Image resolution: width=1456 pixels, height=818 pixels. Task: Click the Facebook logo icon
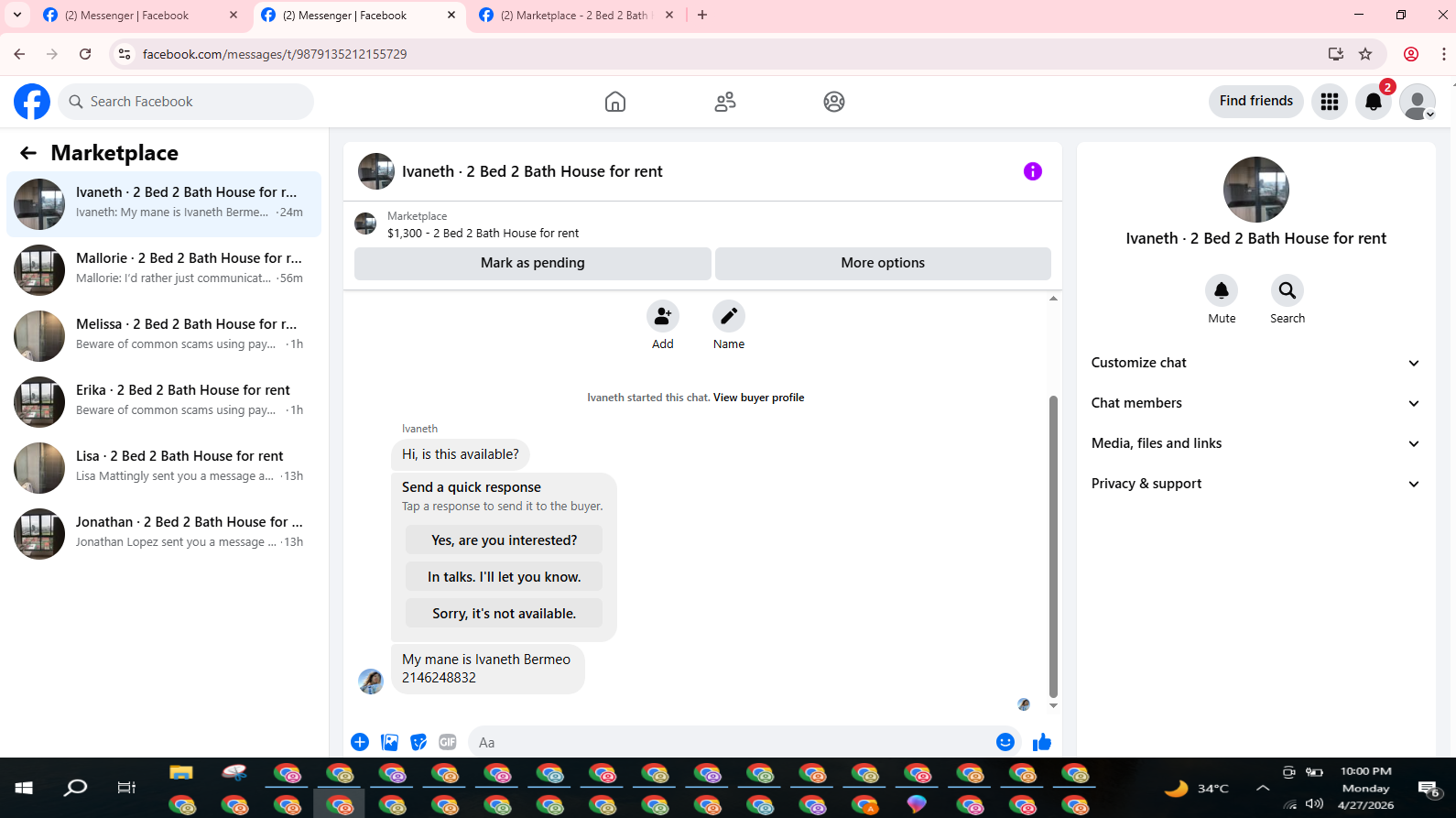point(32,102)
